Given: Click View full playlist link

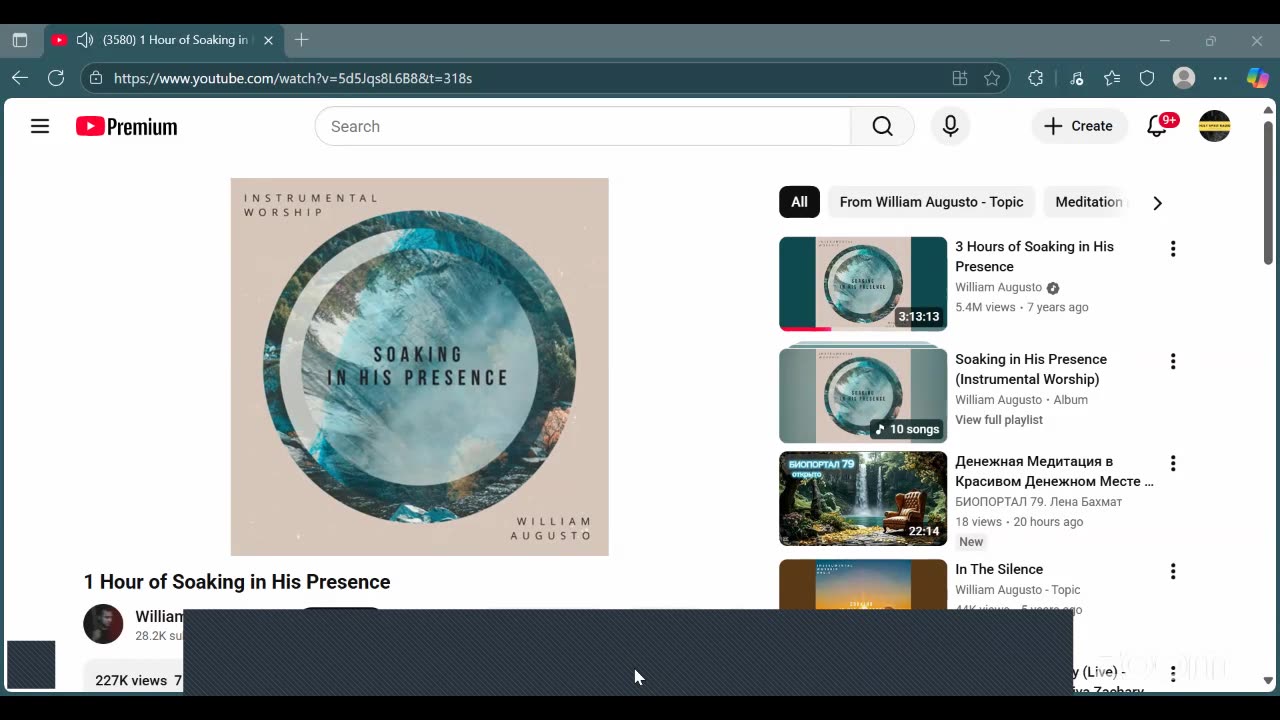Looking at the screenshot, I should pyautogui.click(x=999, y=420).
